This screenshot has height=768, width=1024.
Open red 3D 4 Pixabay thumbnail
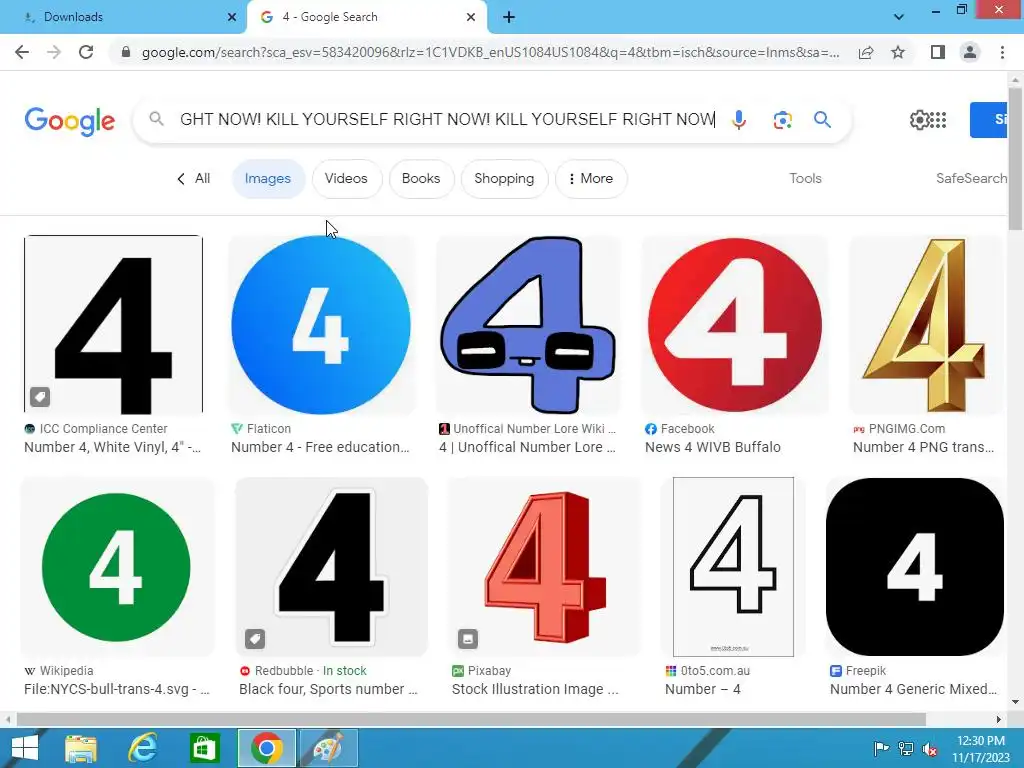pyautogui.click(x=544, y=567)
